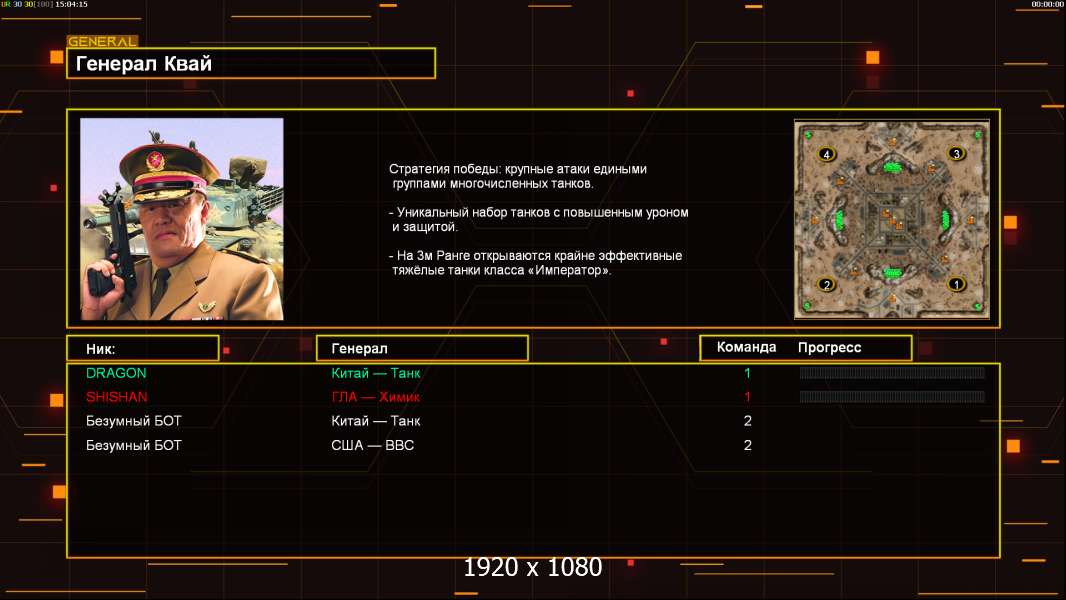Click the 'Команда' column header

click(x=746, y=347)
